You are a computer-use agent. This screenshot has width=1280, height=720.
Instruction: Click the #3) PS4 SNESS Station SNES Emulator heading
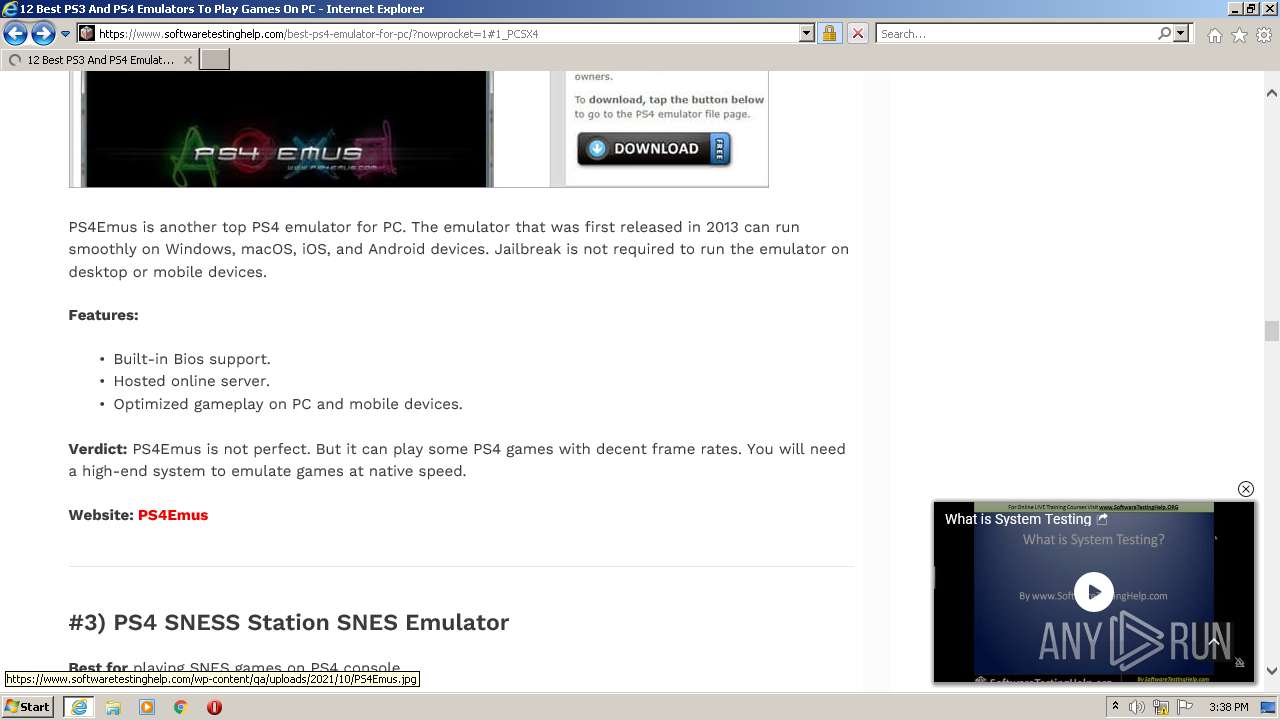[x=289, y=622]
